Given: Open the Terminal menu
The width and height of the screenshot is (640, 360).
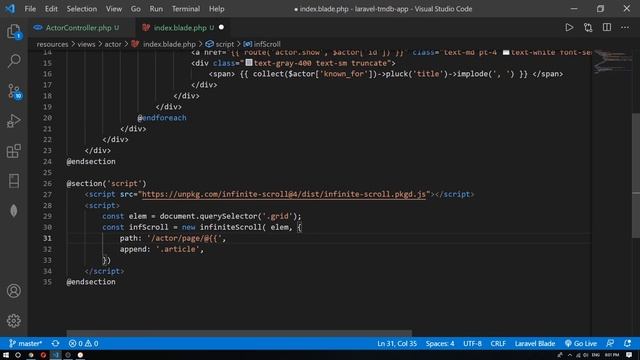Looking at the screenshot, I should pyautogui.click(x=186, y=9).
